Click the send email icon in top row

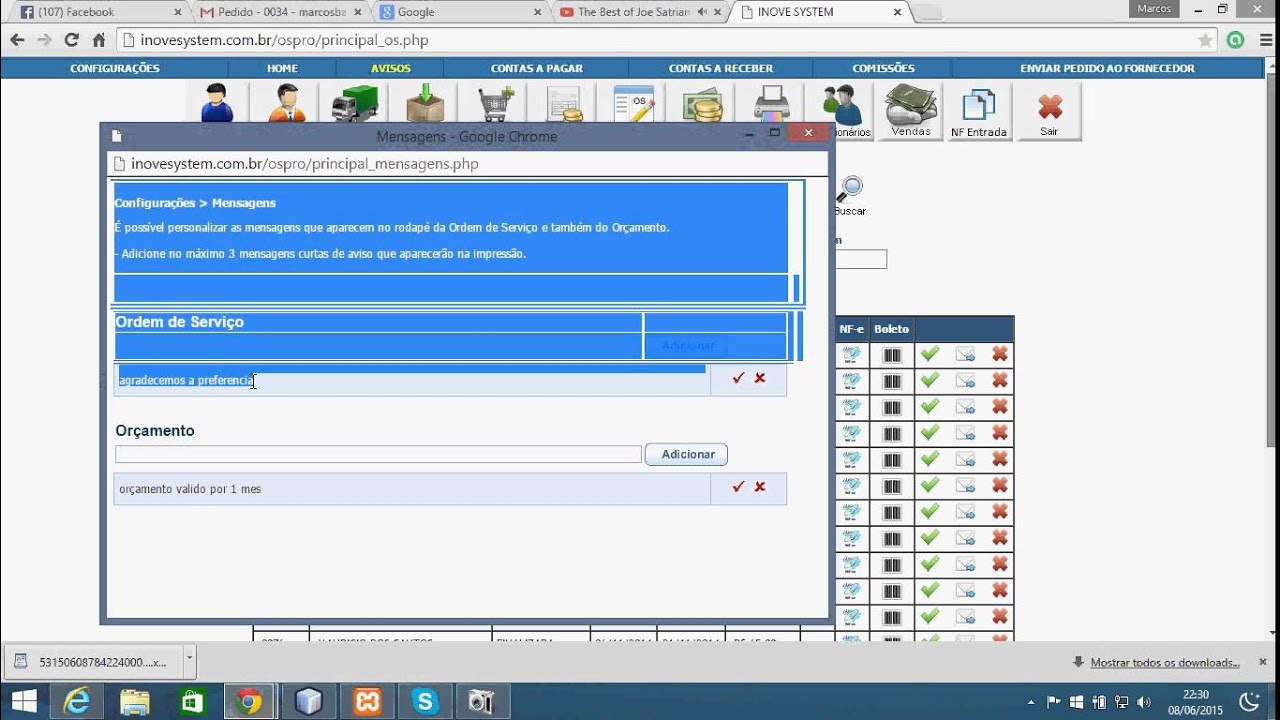pos(965,354)
